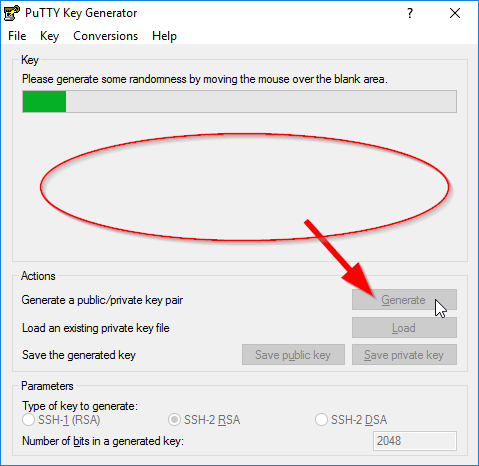The image size is (479, 466).
Task: Click the green randomness progress bar
Action: (x=239, y=101)
